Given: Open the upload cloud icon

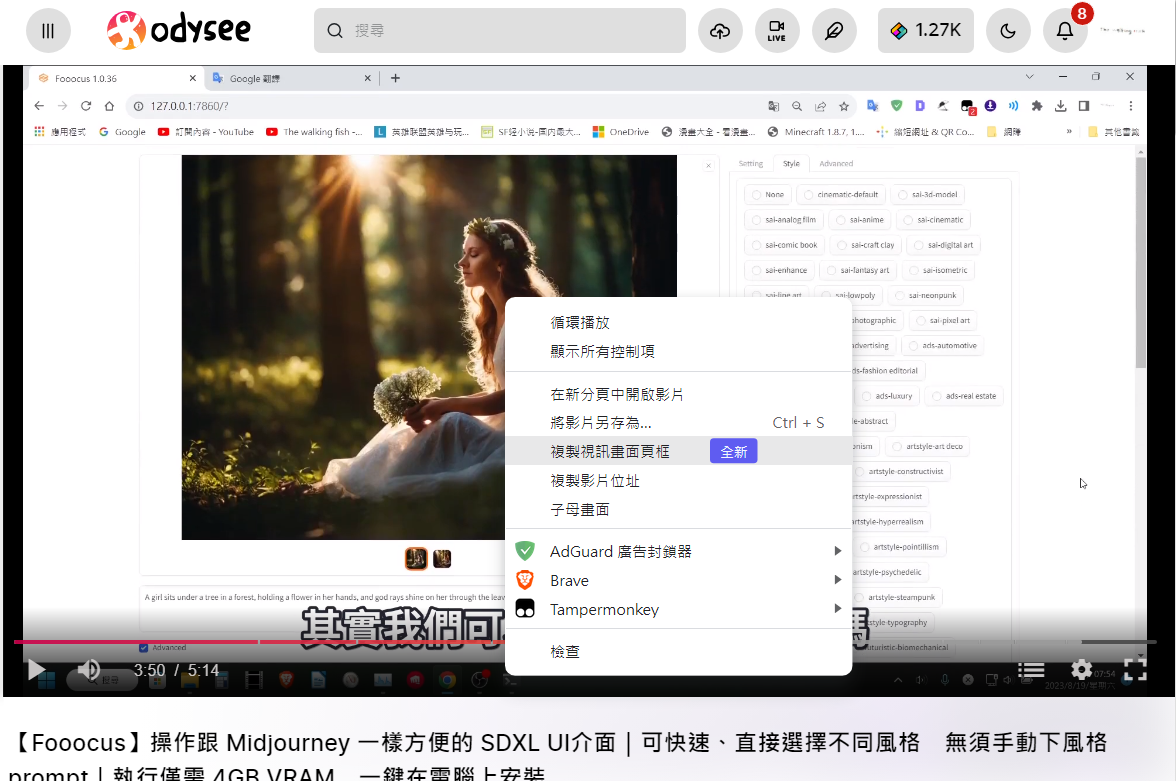Looking at the screenshot, I should [720, 31].
